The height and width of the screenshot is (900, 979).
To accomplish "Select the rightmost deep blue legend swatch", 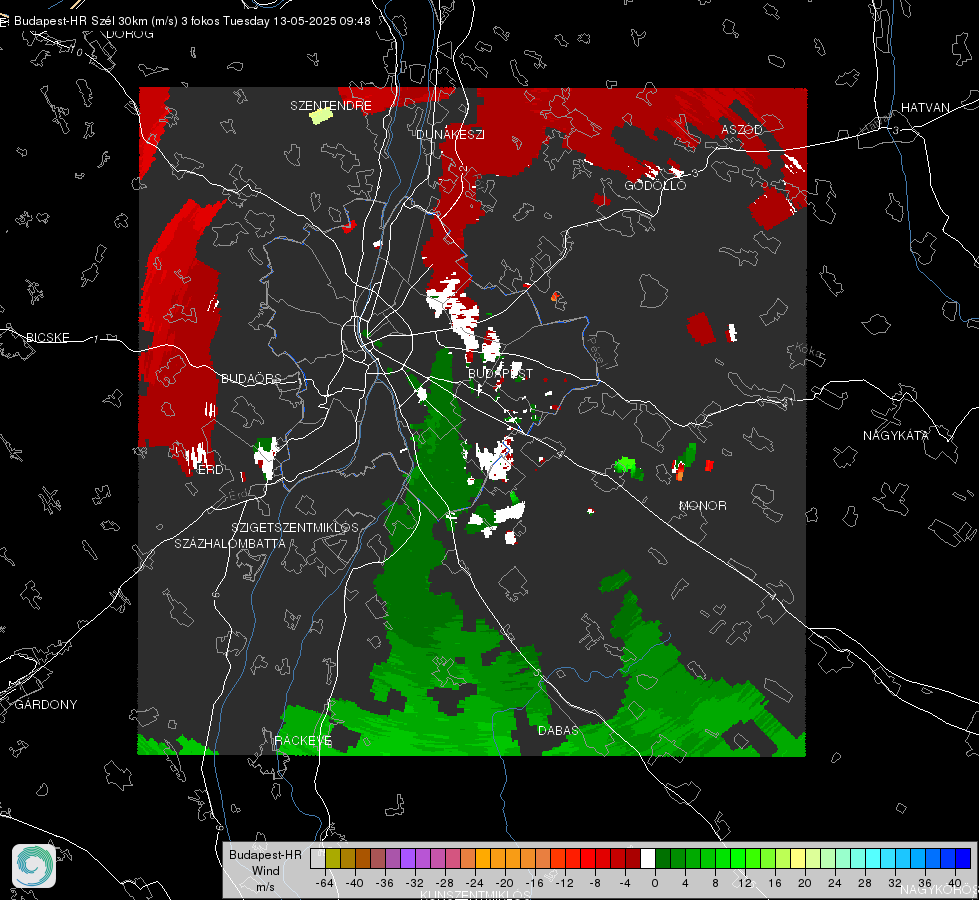I will pyautogui.click(x=963, y=858).
